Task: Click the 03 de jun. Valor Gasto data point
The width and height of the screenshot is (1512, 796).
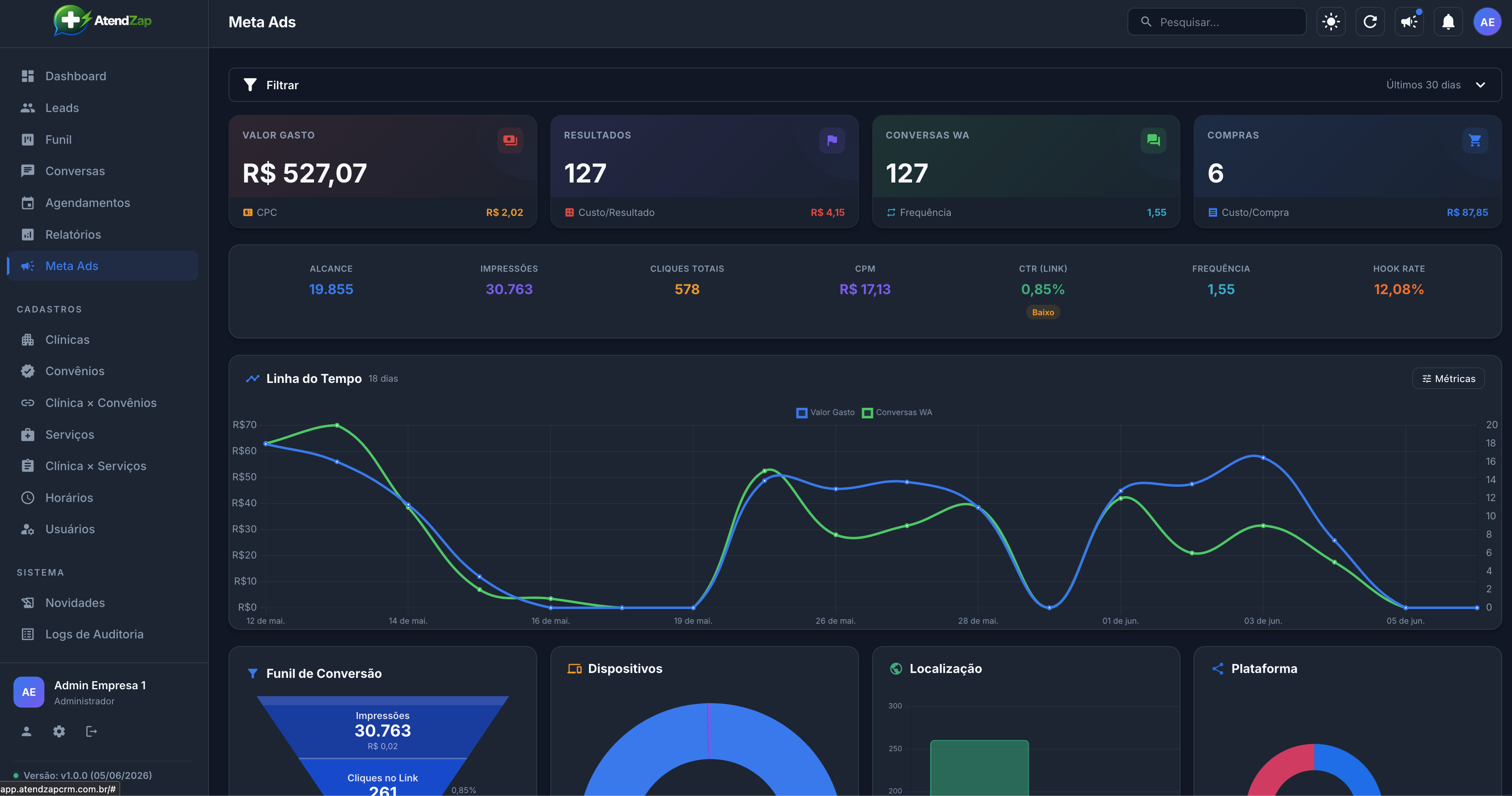Action: point(1263,458)
